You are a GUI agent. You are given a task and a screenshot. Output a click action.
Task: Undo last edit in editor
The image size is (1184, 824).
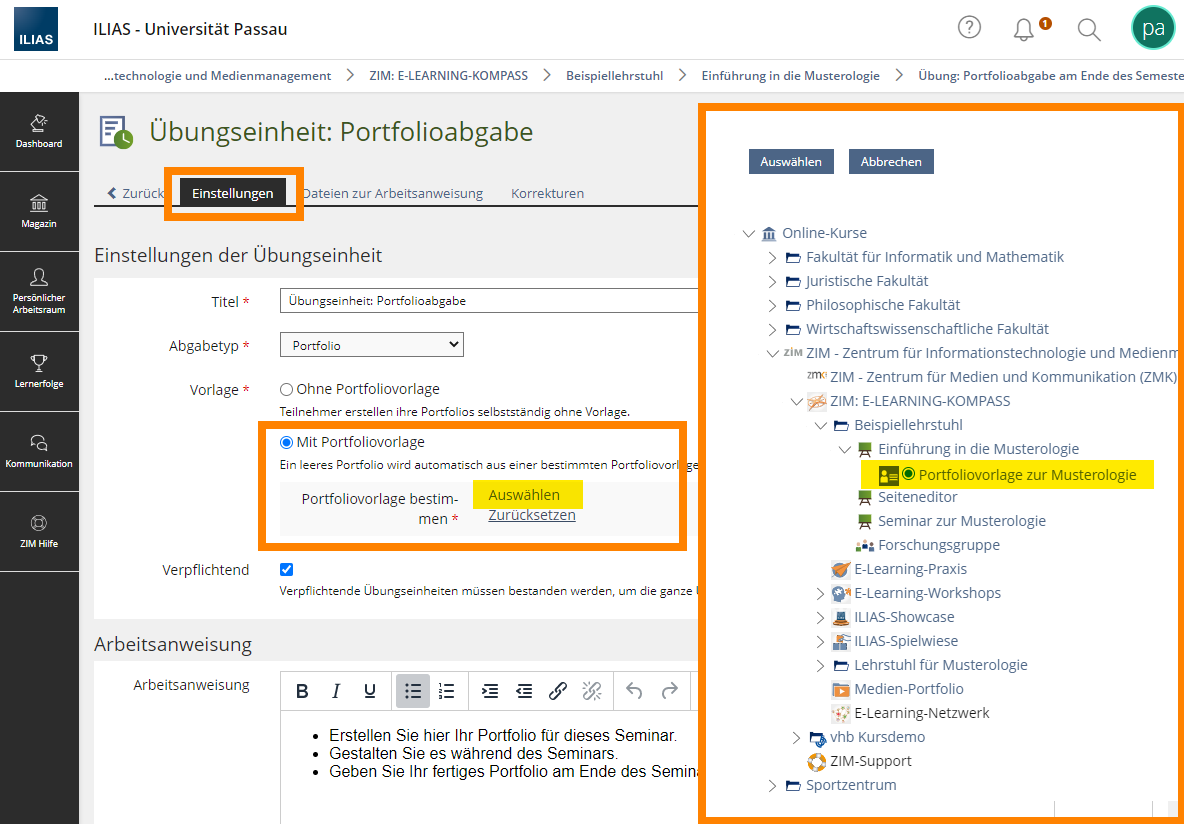click(x=634, y=691)
